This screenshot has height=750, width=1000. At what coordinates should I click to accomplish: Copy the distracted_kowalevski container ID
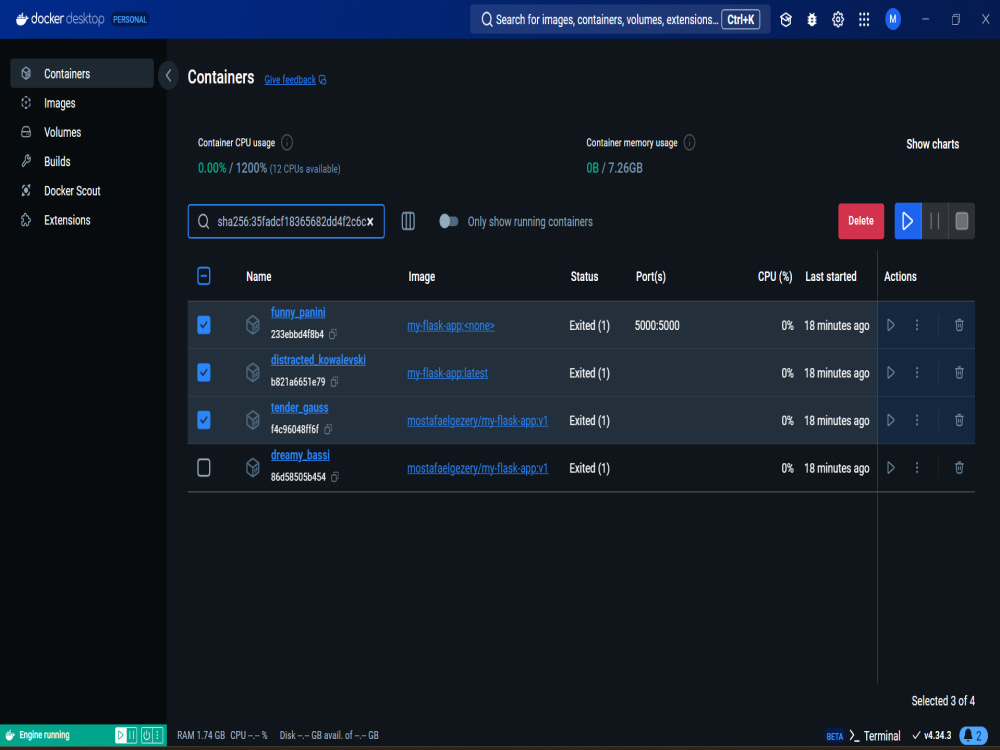334,381
